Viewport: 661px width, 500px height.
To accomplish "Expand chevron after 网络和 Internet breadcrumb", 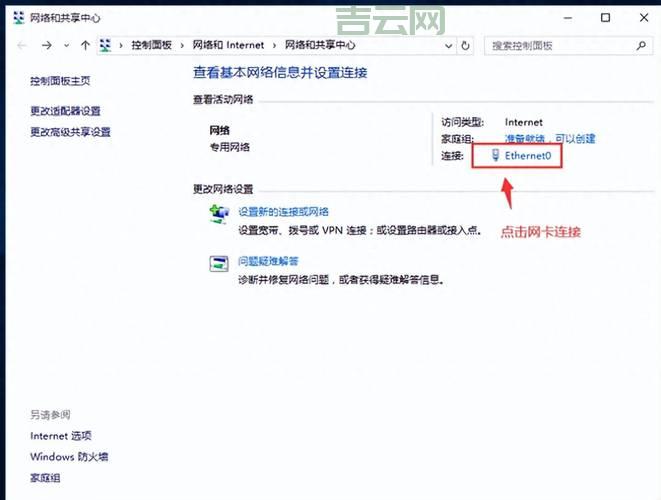I will point(274,45).
